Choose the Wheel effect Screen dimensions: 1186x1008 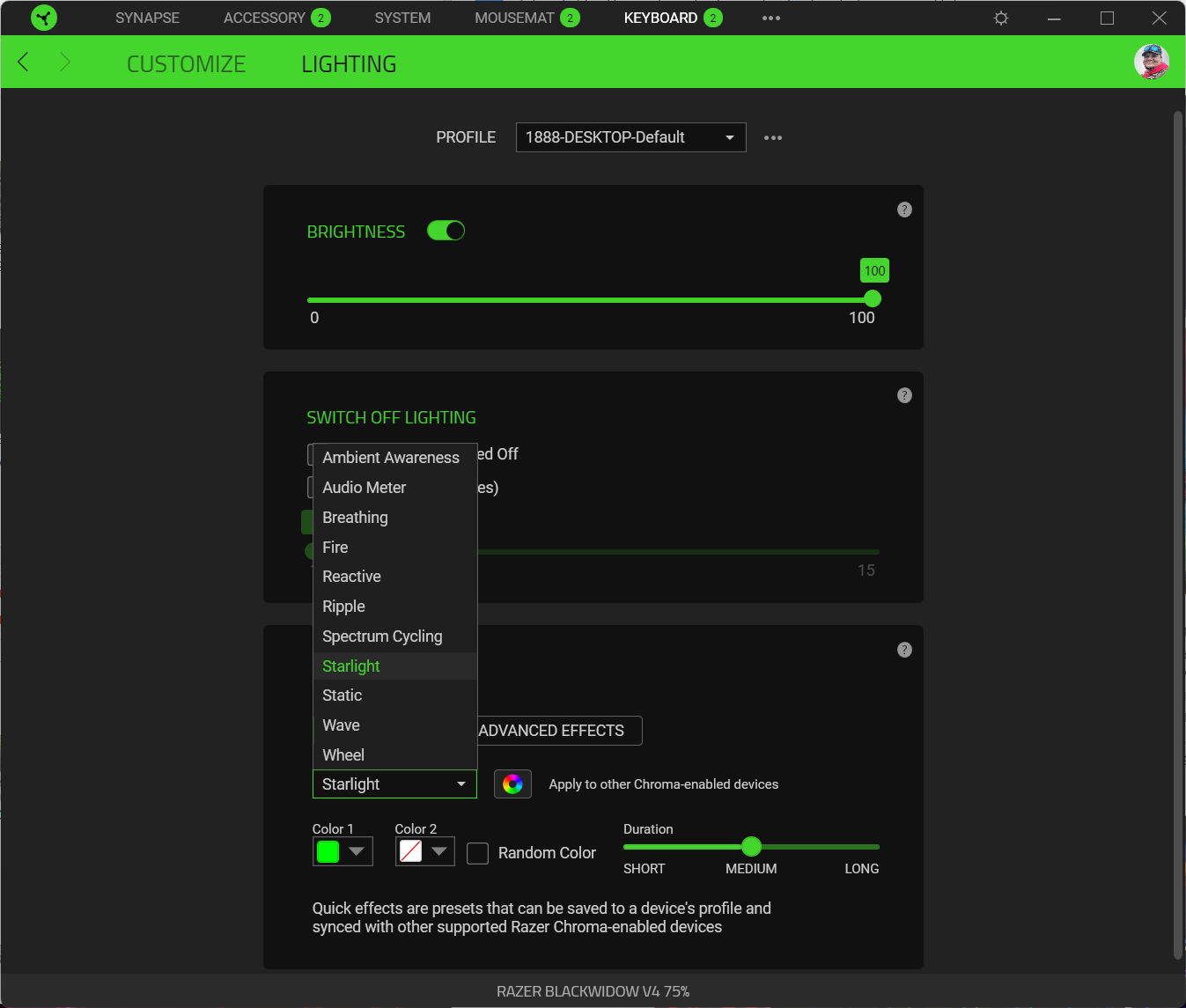click(395, 755)
